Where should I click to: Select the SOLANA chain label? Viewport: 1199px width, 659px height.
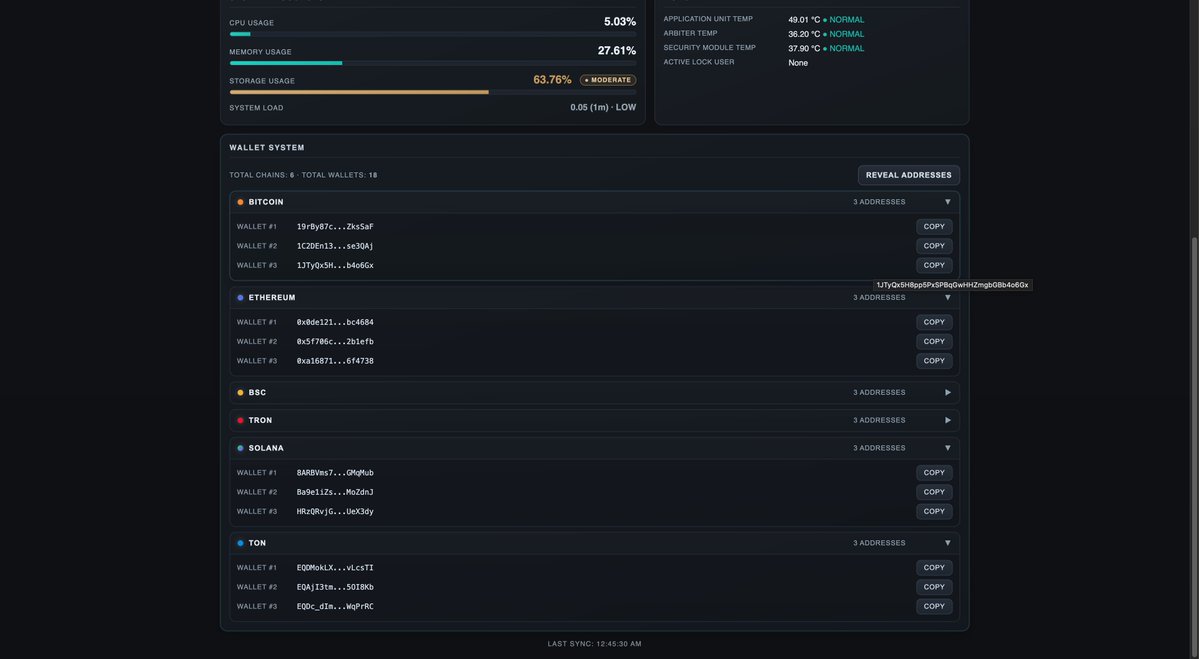[266, 448]
